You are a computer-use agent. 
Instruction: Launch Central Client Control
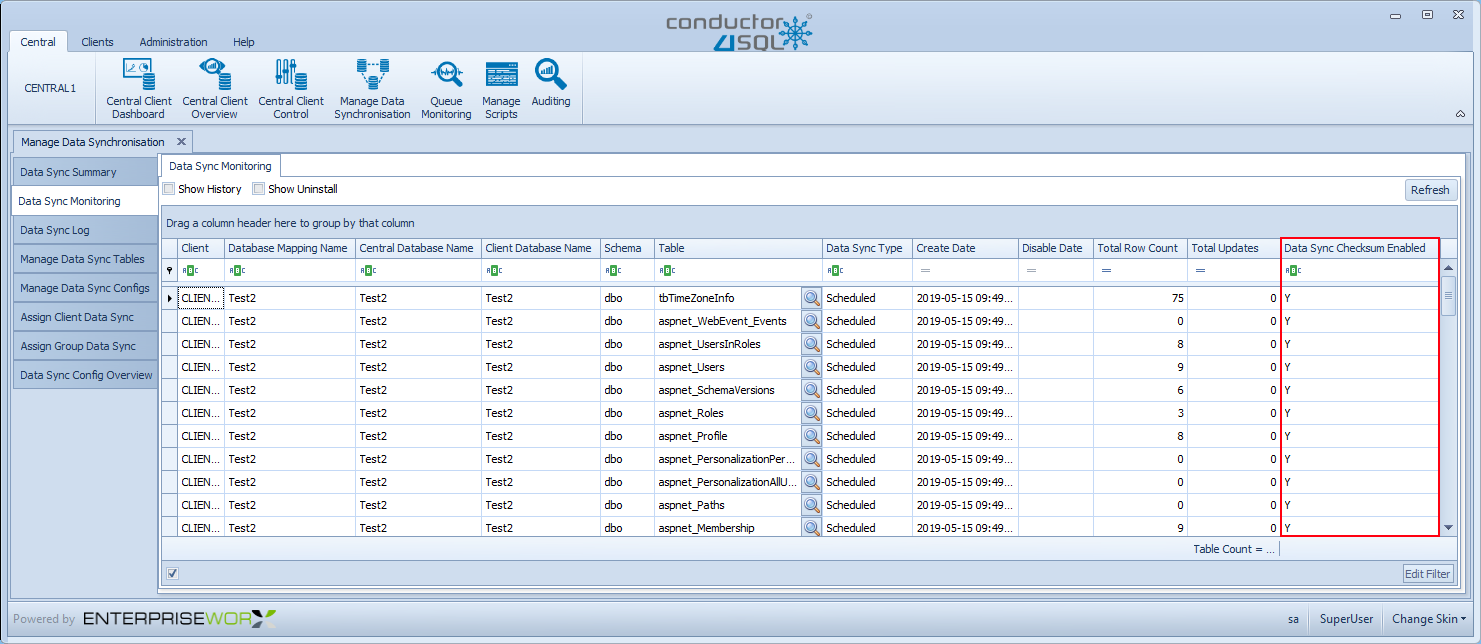click(x=291, y=87)
